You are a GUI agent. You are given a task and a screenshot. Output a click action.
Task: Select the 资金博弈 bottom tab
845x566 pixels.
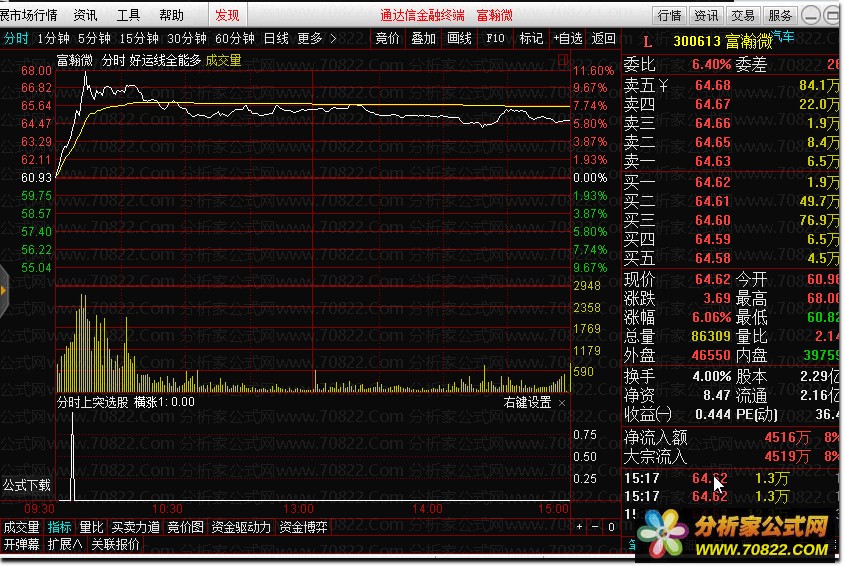[303, 527]
